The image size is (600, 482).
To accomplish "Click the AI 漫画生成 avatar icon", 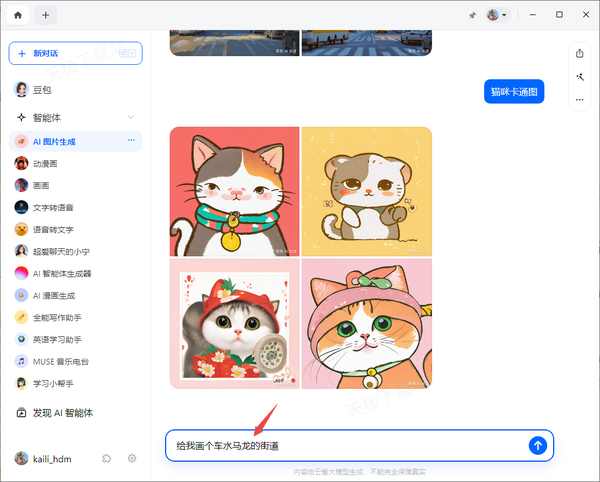I will tap(21, 295).
